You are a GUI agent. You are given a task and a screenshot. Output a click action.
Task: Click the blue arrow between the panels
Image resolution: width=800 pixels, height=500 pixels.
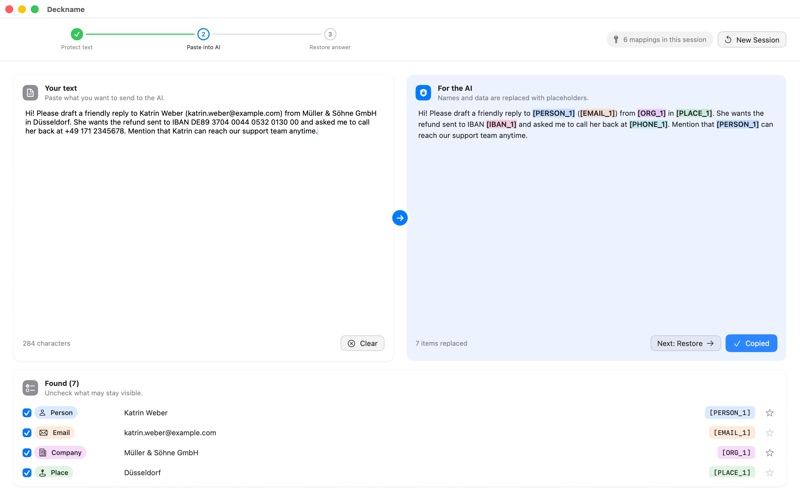399,218
